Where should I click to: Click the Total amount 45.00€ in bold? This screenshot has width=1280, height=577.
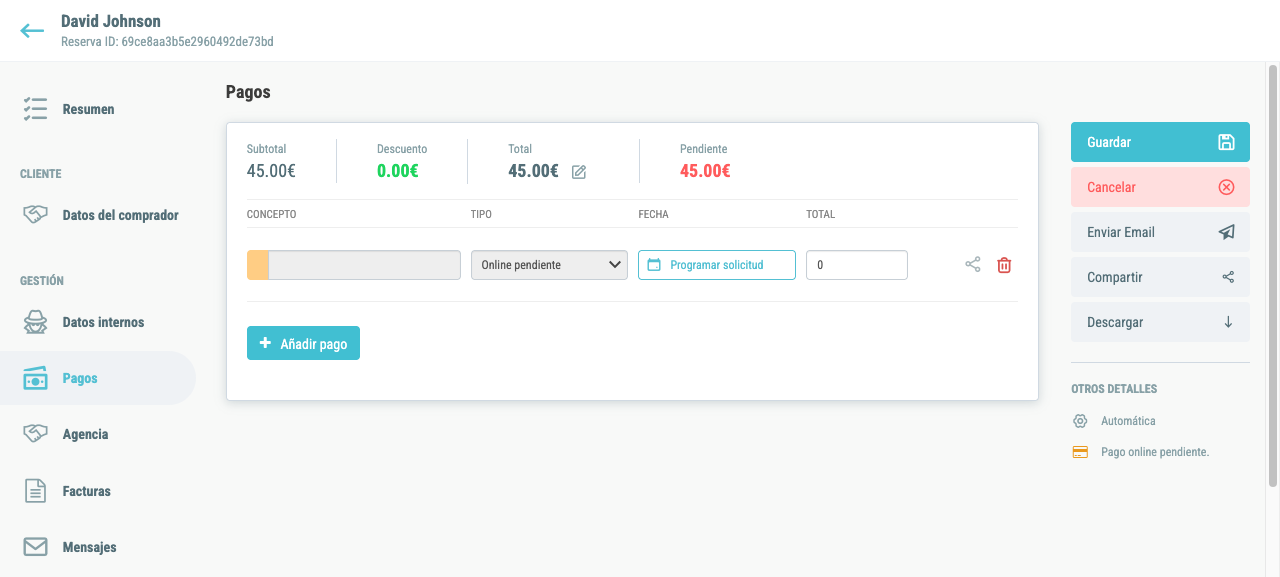point(533,171)
